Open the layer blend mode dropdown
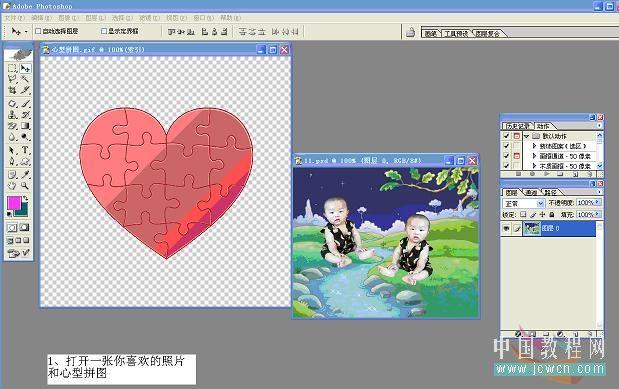The image size is (619, 389). [x=540, y=203]
